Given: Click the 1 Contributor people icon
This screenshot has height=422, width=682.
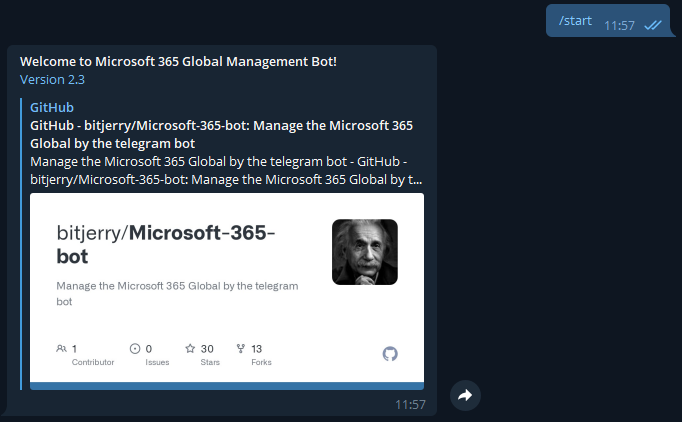Looking at the screenshot, I should 61,348.
